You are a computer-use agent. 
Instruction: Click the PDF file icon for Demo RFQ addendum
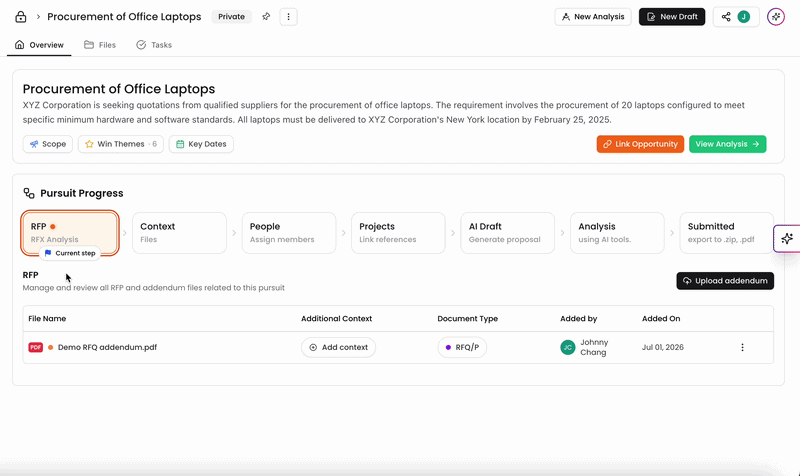point(36,347)
